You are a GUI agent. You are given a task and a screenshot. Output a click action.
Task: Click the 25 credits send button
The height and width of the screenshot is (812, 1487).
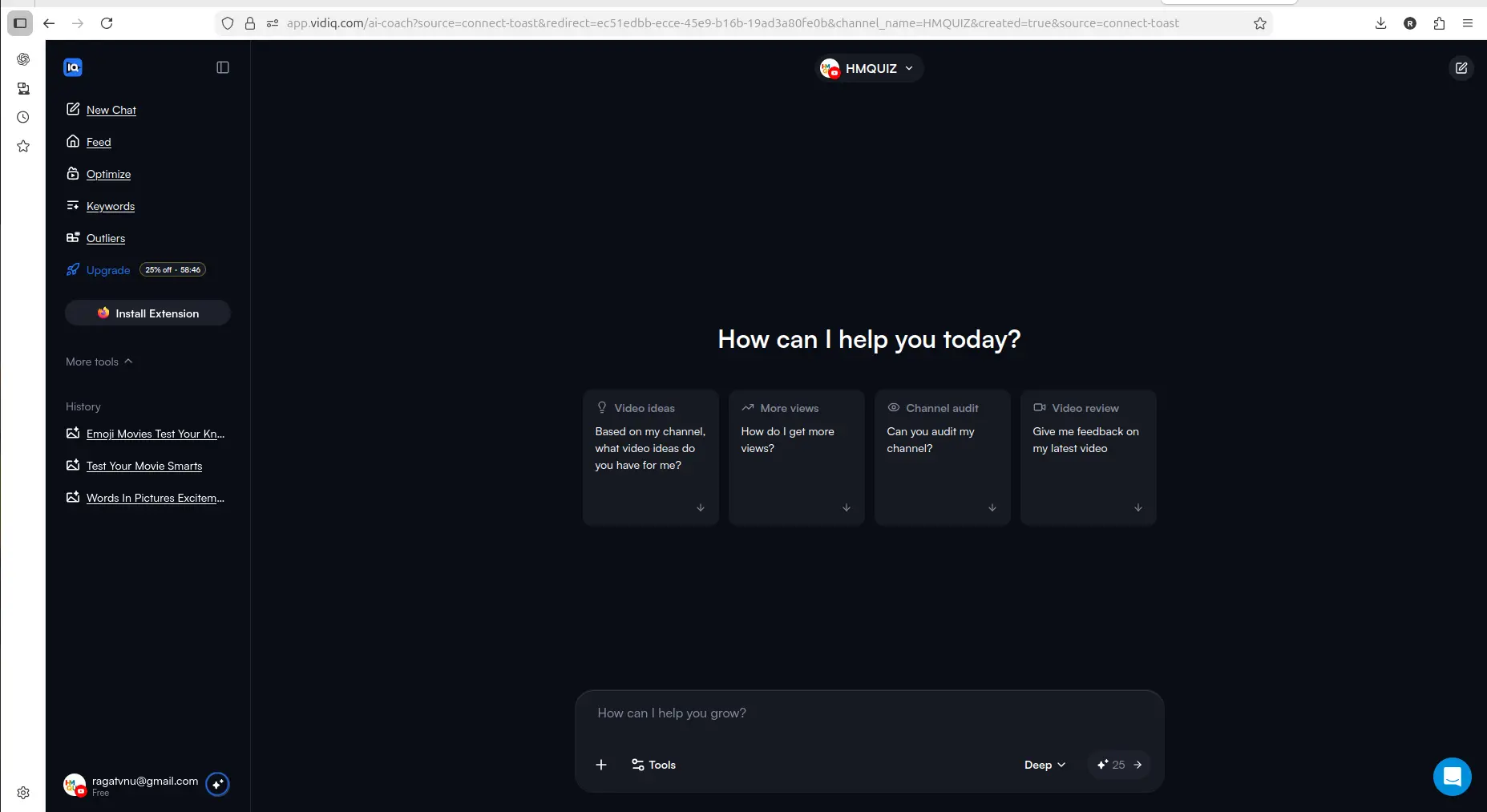tap(1119, 765)
